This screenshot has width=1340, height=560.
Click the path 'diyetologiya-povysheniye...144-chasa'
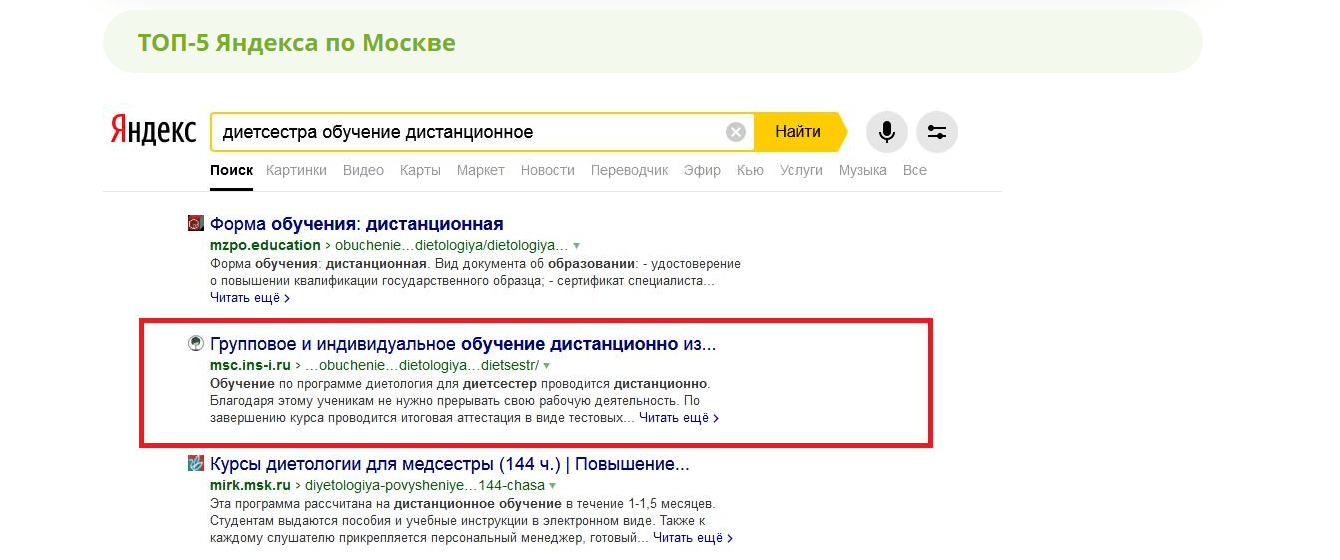pos(423,486)
